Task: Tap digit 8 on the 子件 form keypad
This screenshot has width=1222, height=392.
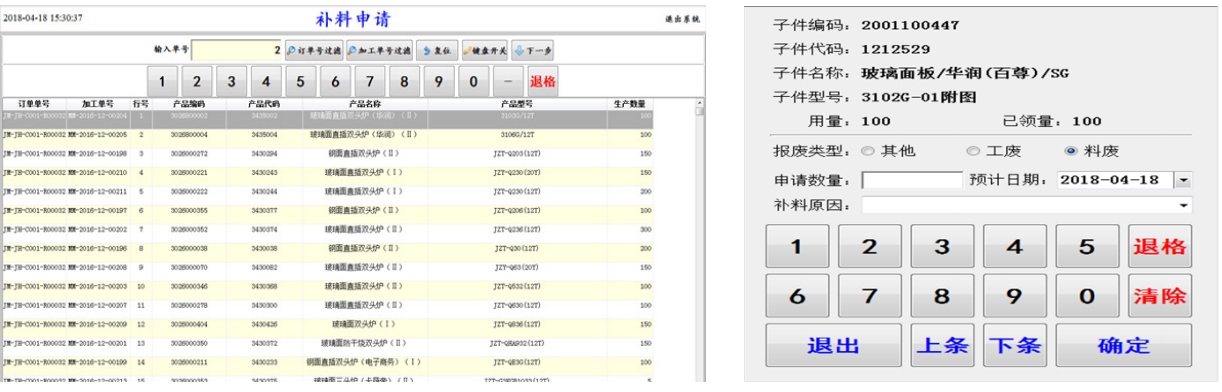Action: (941, 296)
